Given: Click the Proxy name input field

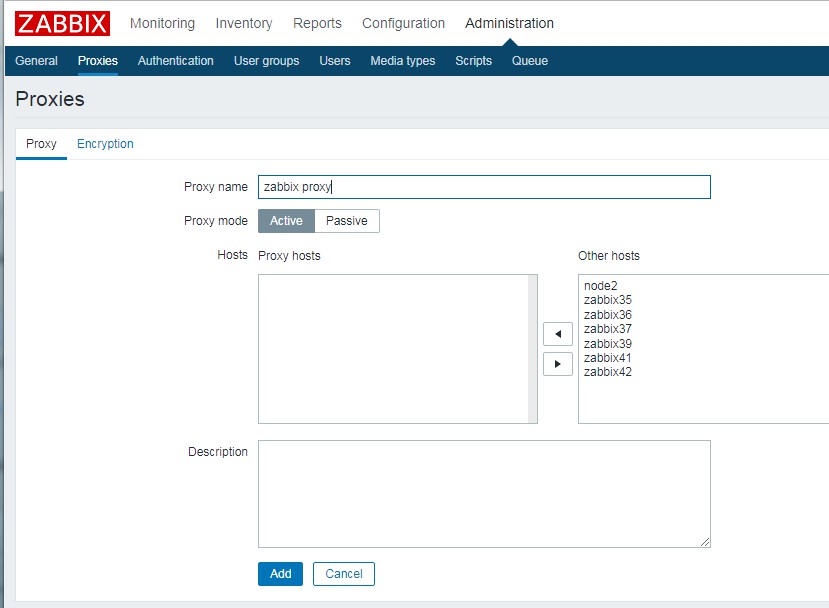Looking at the screenshot, I should [x=484, y=187].
